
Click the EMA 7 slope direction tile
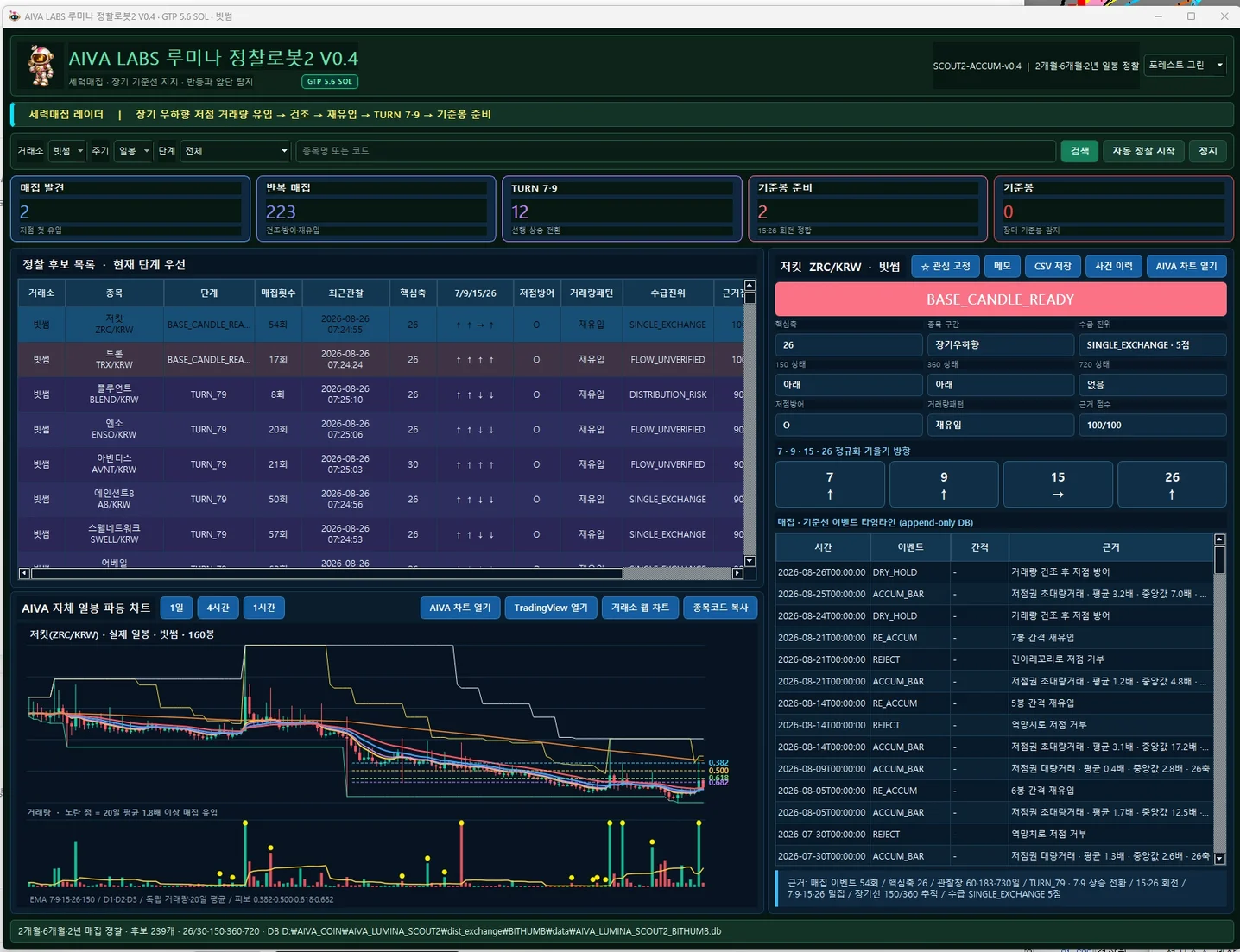click(830, 484)
